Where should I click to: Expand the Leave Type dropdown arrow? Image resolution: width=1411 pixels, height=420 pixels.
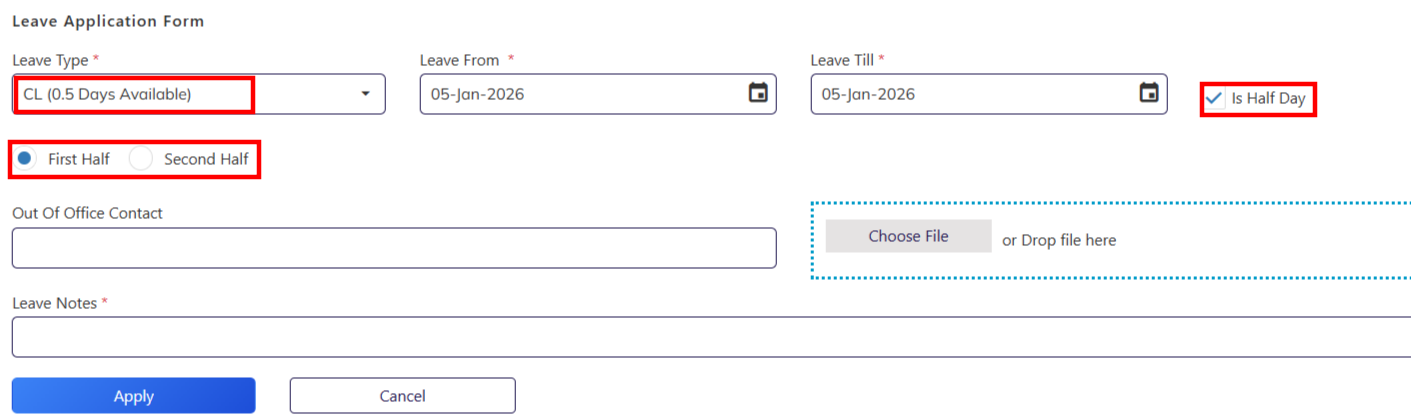(365, 95)
